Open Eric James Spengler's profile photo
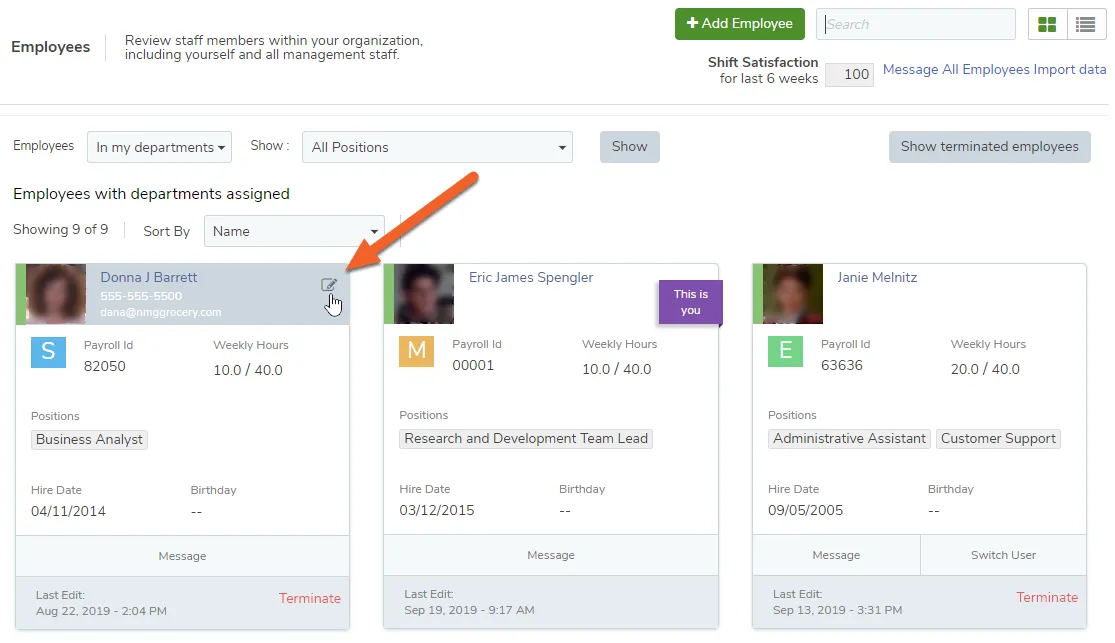Viewport: 1115px width, 643px height. (425, 294)
